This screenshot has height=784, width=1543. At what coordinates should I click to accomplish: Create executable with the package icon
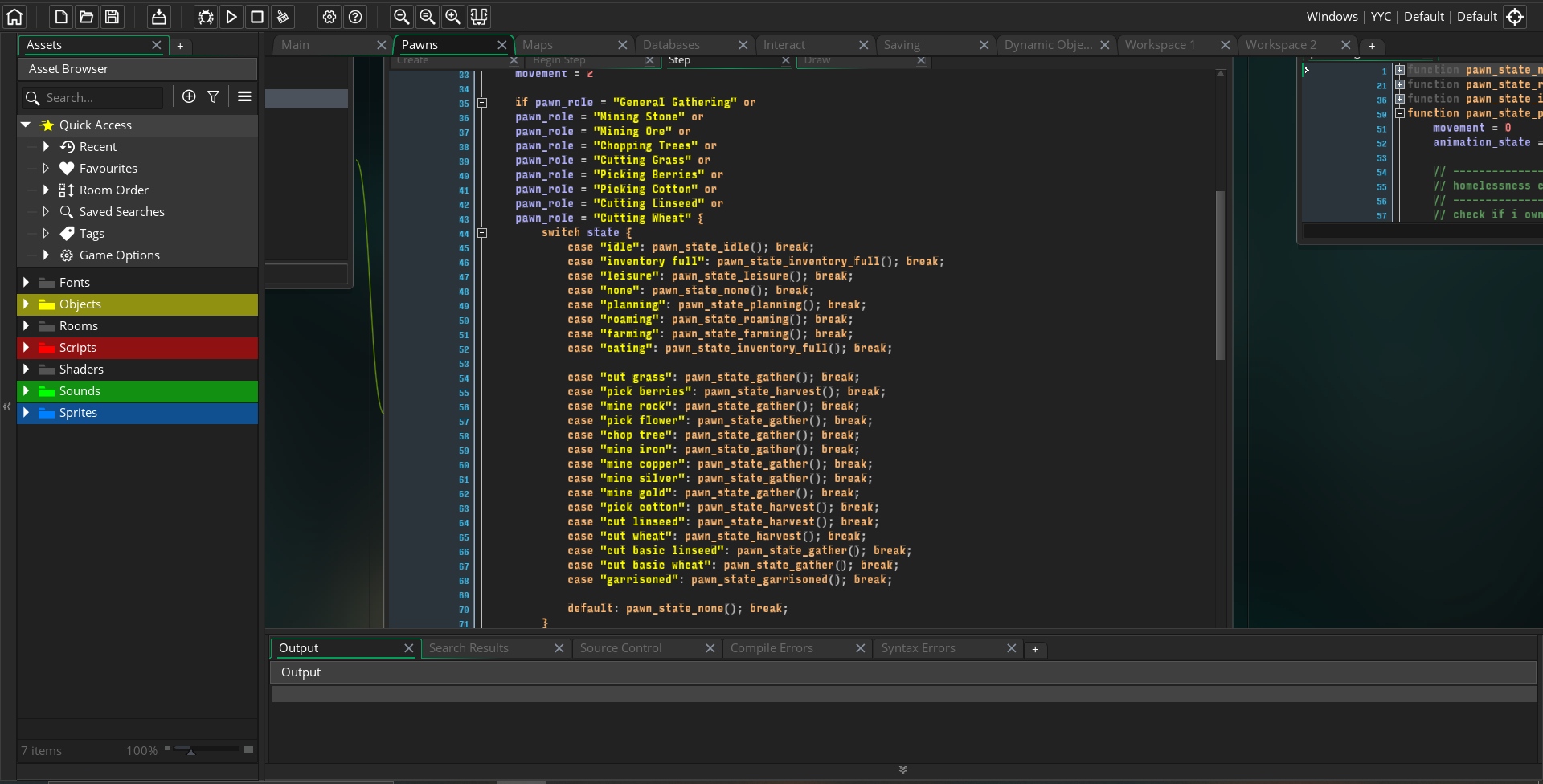[x=159, y=17]
